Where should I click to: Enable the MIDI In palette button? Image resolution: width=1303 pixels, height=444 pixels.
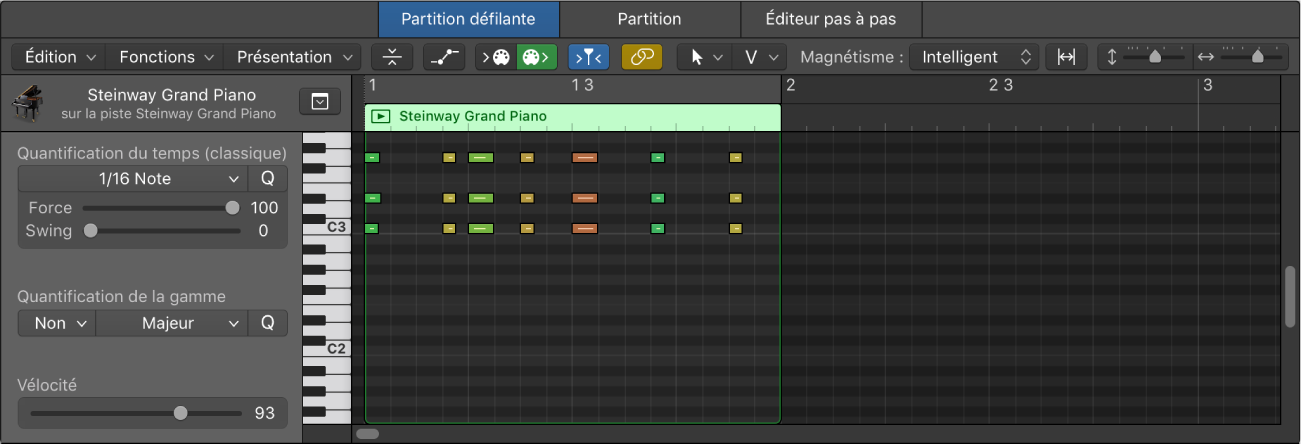point(496,57)
